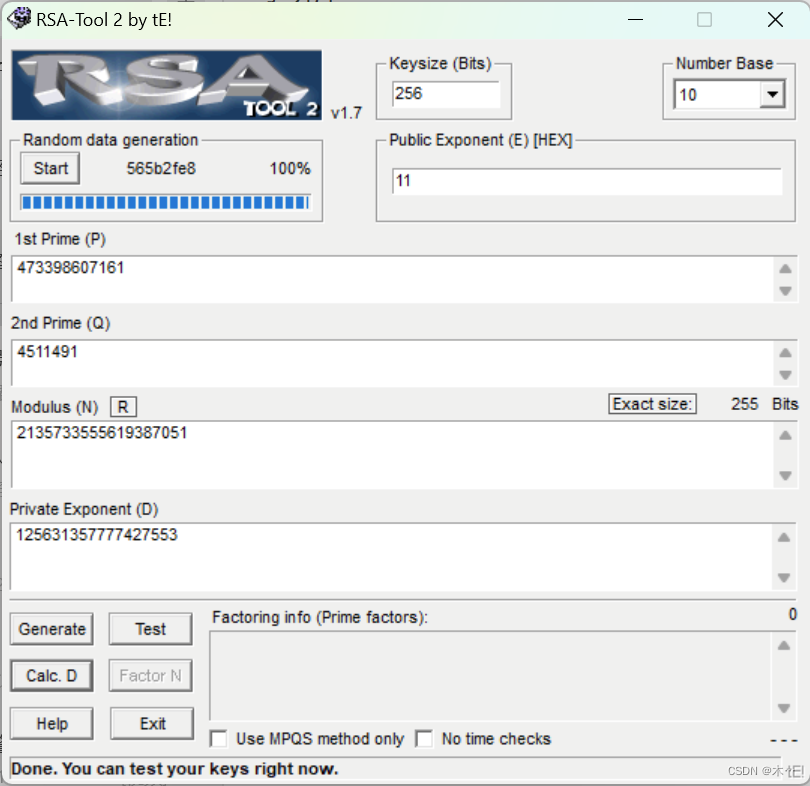Check the No time checks box
The image size is (810, 786).
pyautogui.click(x=424, y=738)
